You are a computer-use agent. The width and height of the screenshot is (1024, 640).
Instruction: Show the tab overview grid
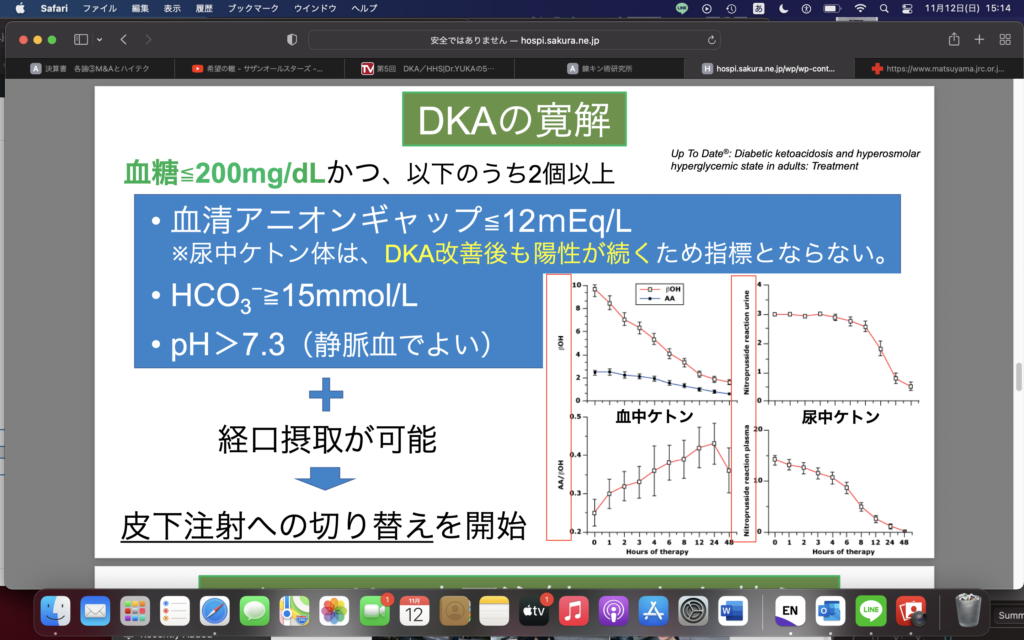point(1004,39)
